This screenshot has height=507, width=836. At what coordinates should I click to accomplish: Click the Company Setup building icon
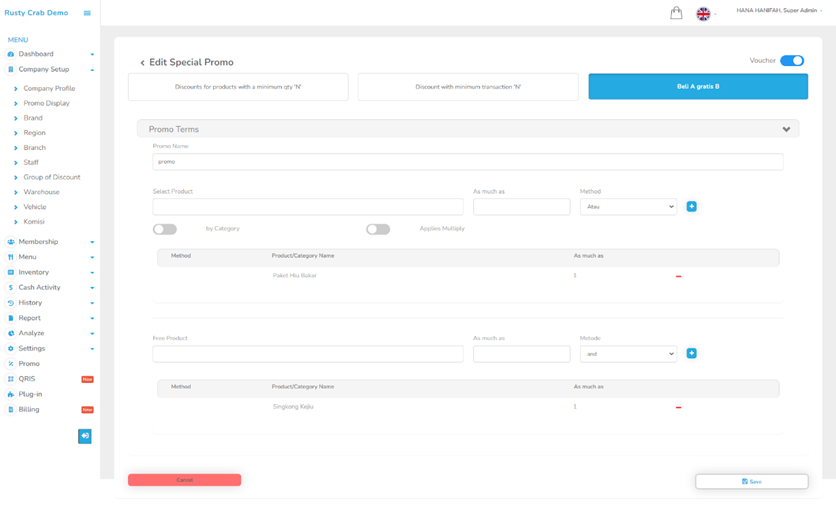(x=11, y=69)
